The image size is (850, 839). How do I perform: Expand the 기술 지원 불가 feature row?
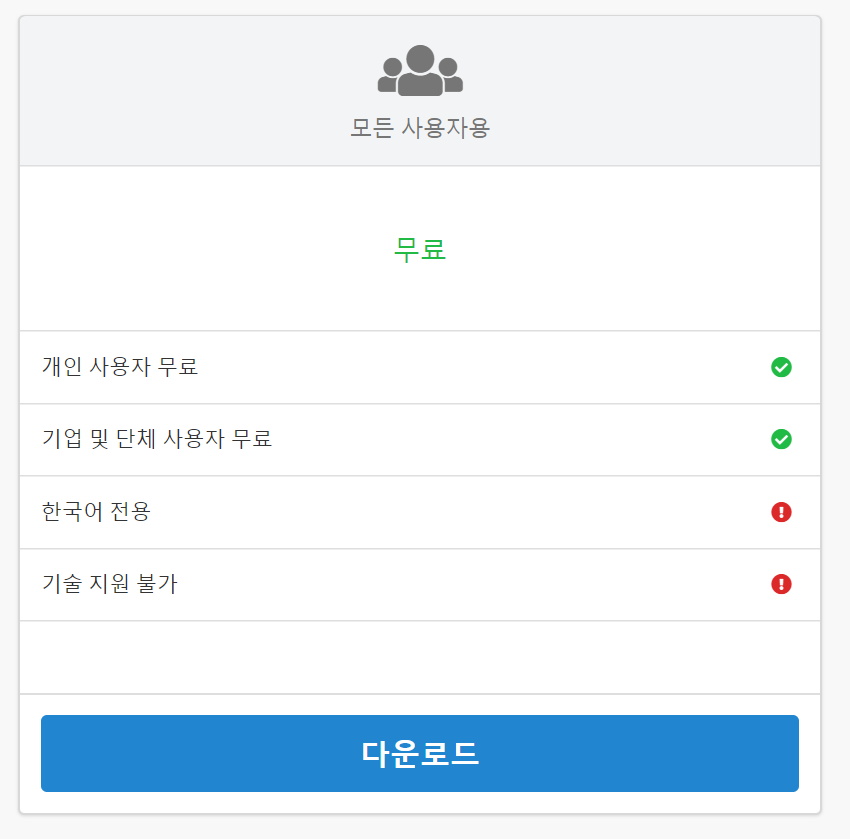pos(419,584)
